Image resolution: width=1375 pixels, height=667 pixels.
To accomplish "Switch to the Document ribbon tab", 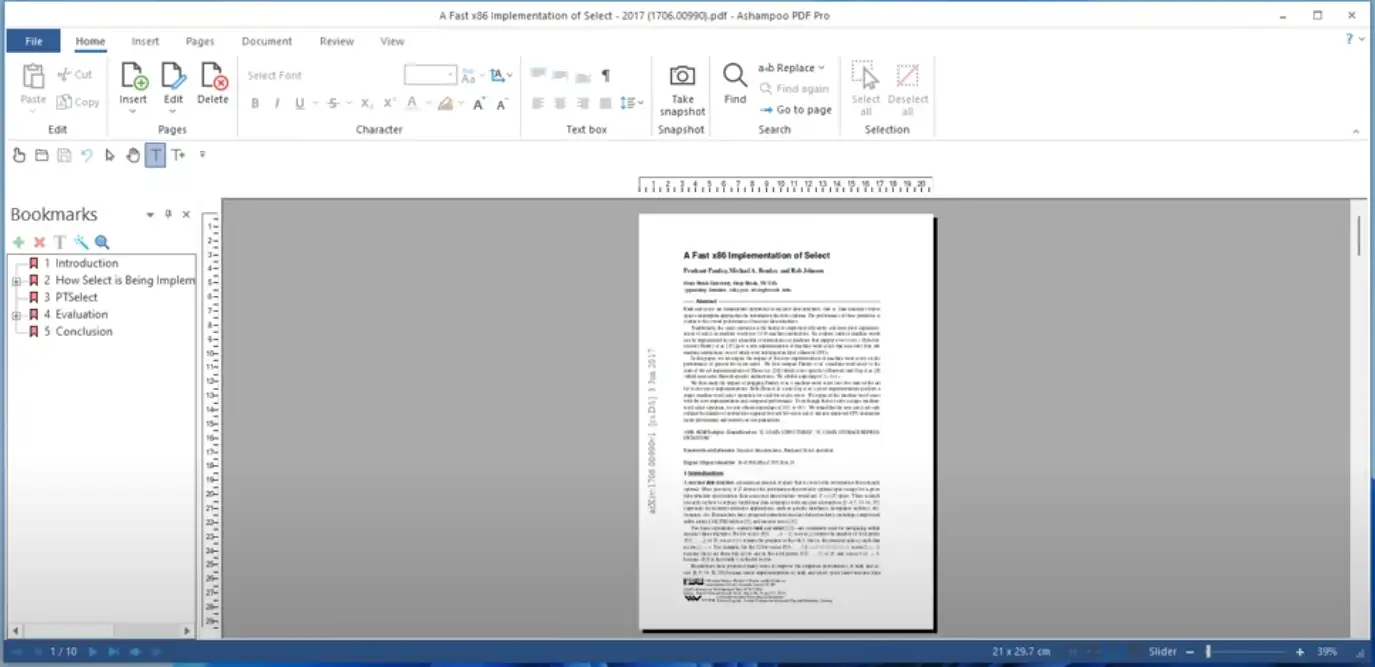I will (x=267, y=41).
